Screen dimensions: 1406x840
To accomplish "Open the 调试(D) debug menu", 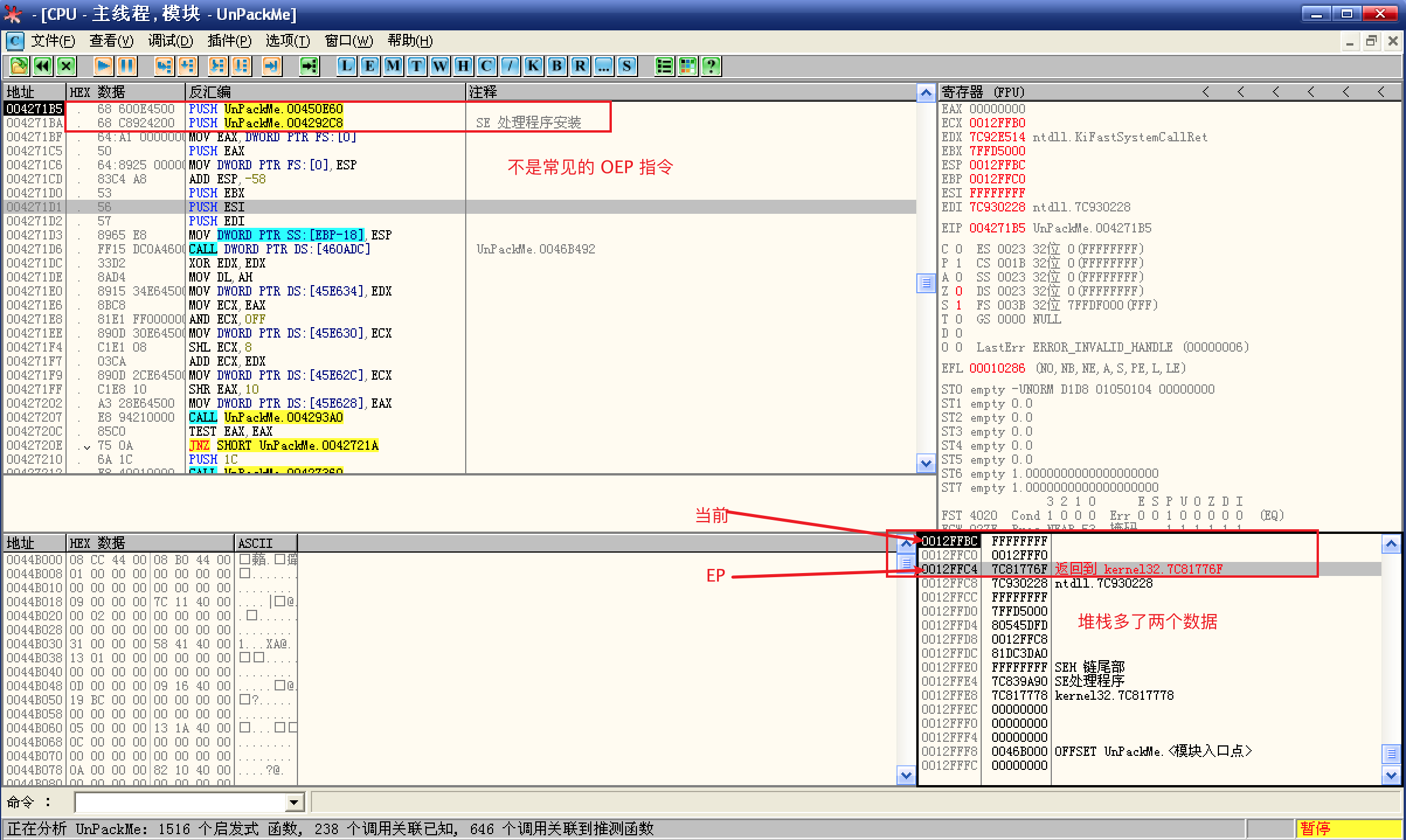I will point(170,41).
